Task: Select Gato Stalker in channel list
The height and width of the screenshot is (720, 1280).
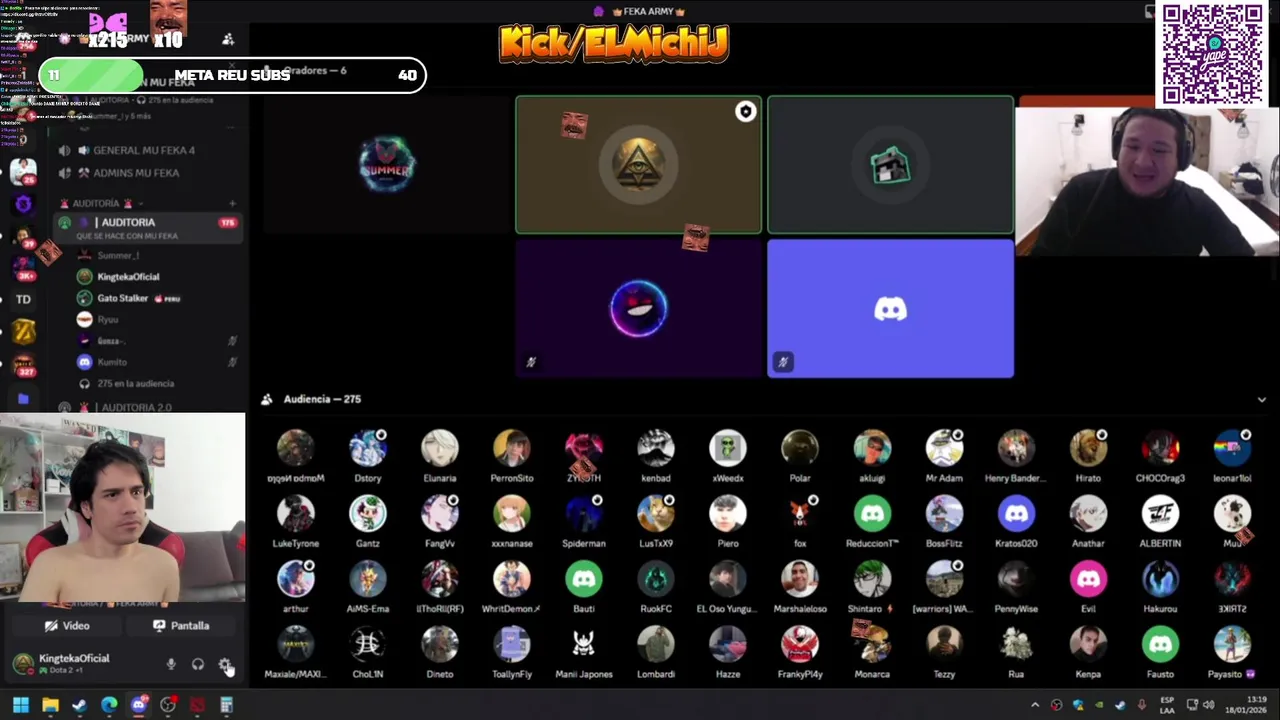Action: [x=122, y=298]
